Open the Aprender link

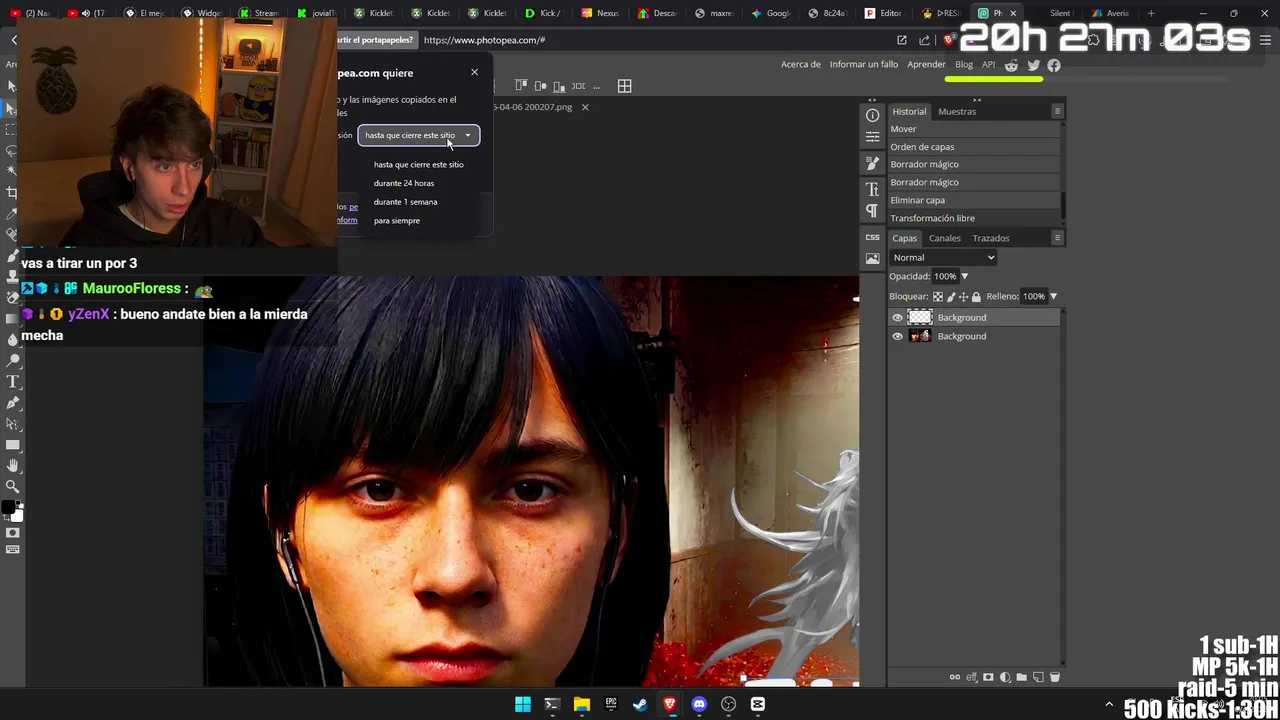[x=926, y=64]
